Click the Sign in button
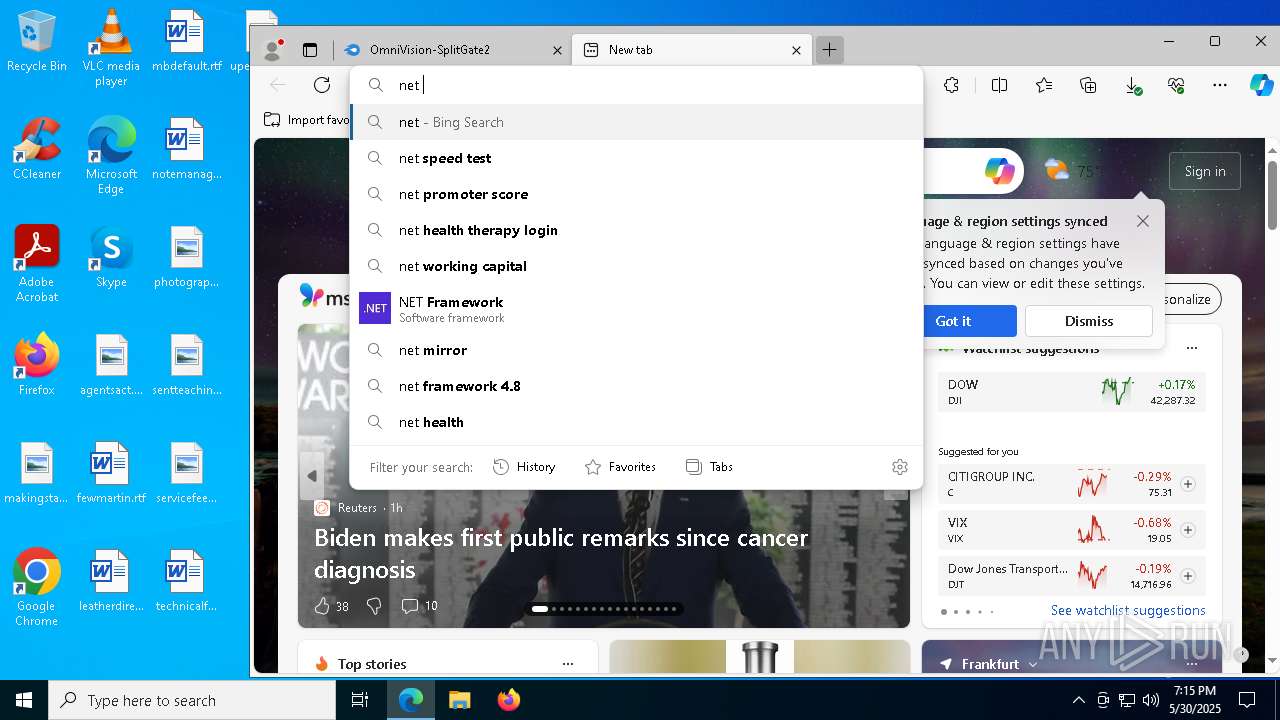This screenshot has height=720, width=1280. [x=1205, y=171]
